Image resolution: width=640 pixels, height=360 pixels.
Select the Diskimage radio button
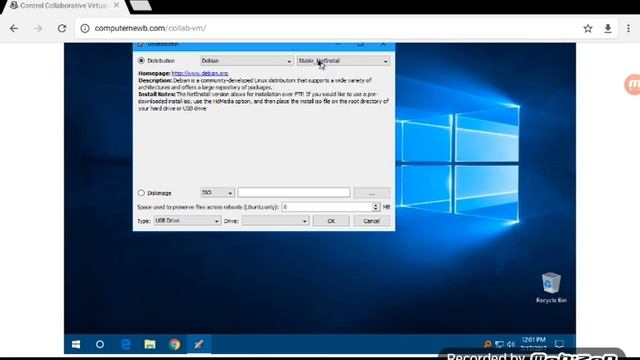point(141,193)
